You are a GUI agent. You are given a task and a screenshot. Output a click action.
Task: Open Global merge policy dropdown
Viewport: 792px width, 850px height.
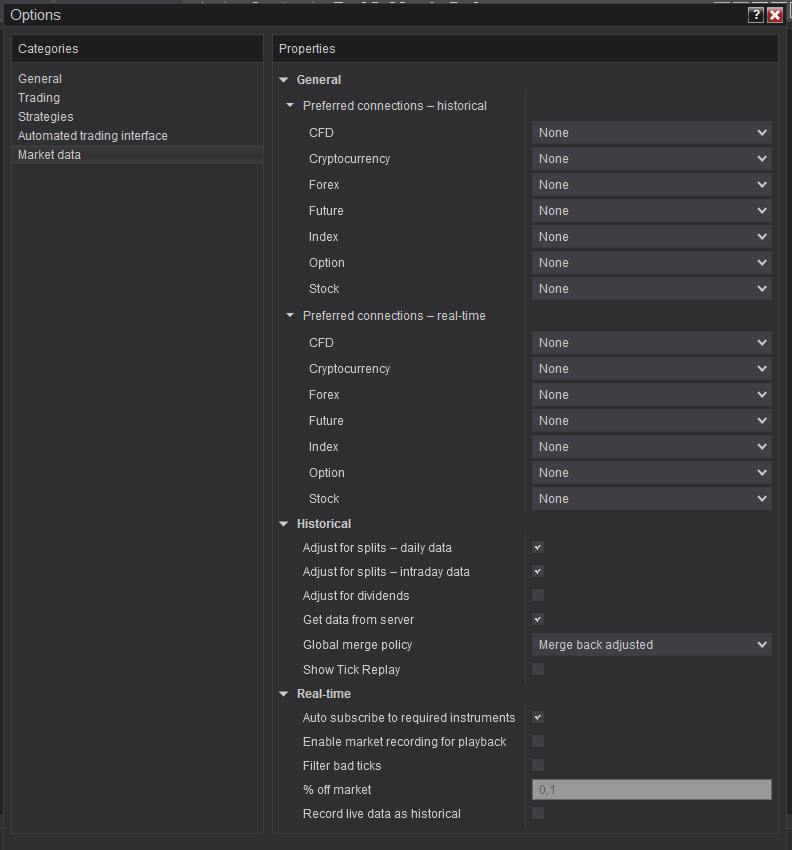coord(651,645)
